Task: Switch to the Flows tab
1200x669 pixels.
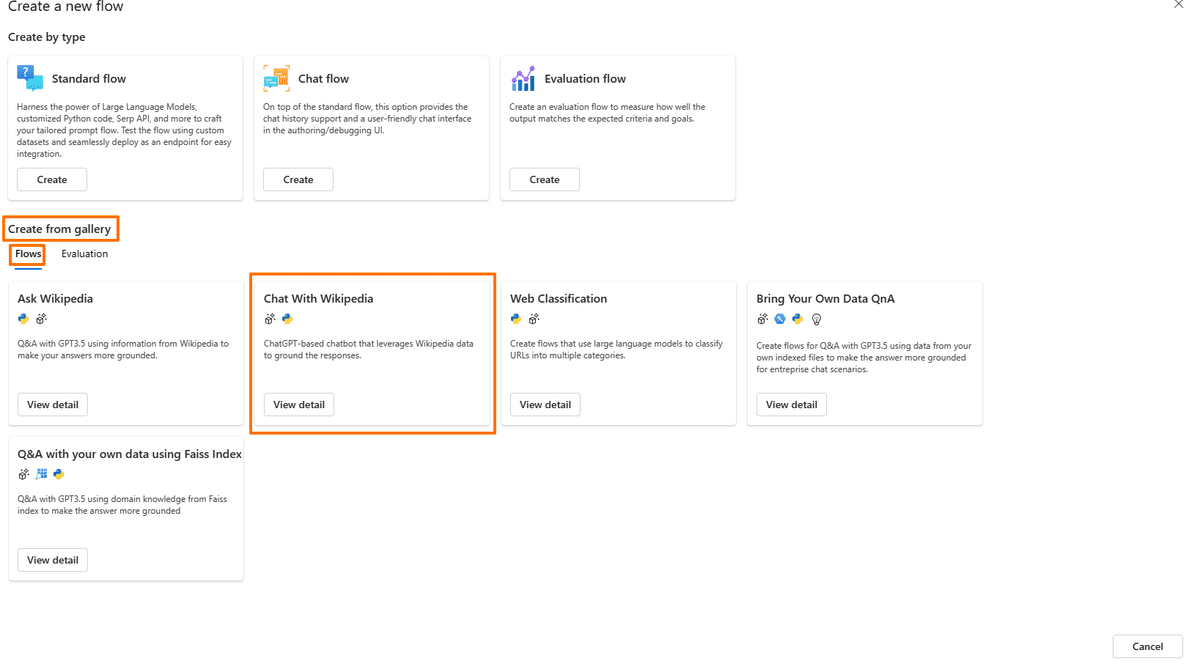Action: pyautogui.click(x=26, y=253)
